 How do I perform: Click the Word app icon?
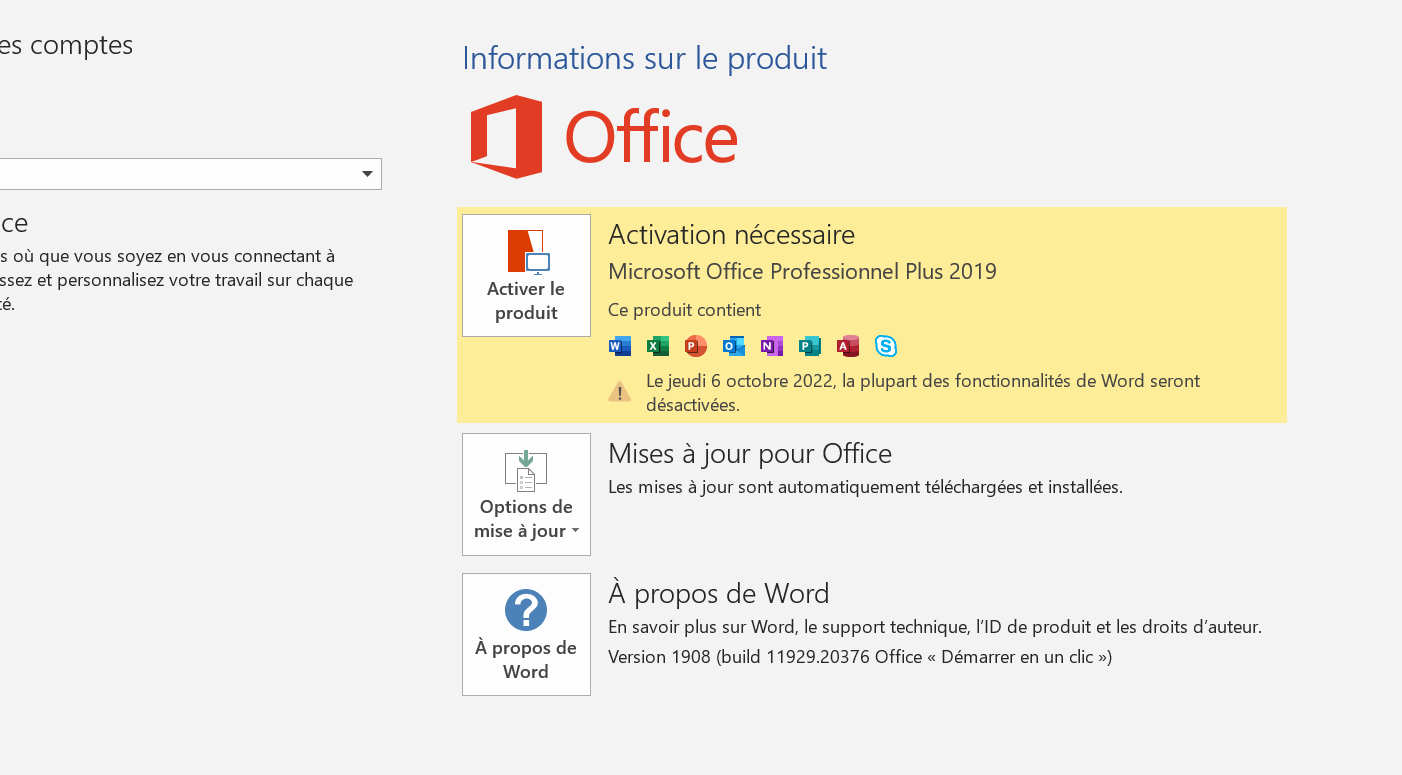(620, 346)
